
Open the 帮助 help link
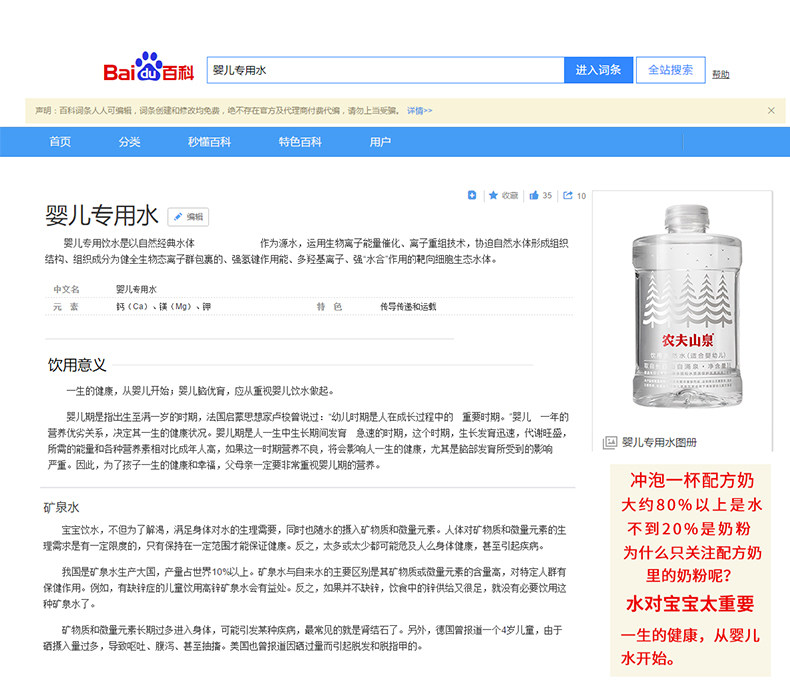720,75
